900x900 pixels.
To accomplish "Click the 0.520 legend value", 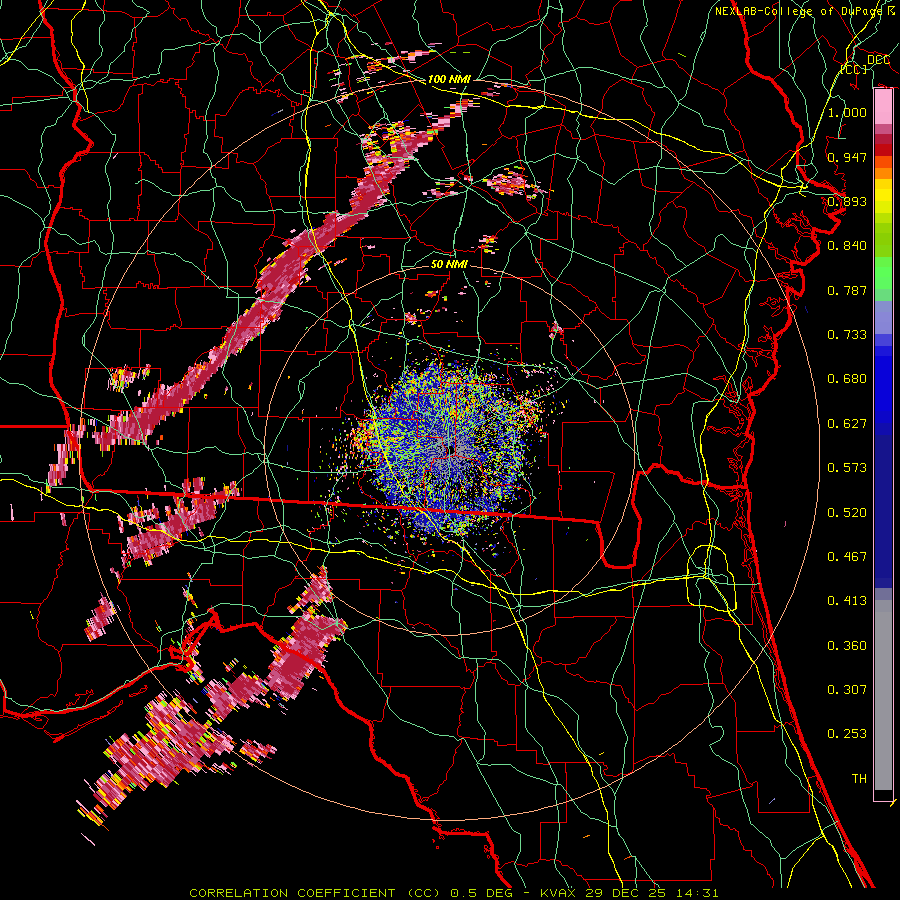I will pos(847,513).
